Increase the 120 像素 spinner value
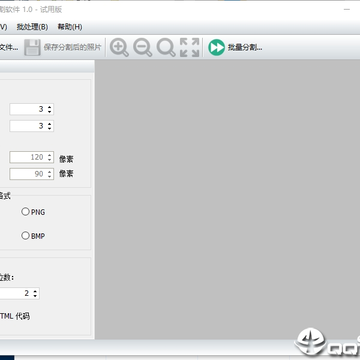Image resolution: width=360 pixels, height=360 pixels. [x=49, y=155]
